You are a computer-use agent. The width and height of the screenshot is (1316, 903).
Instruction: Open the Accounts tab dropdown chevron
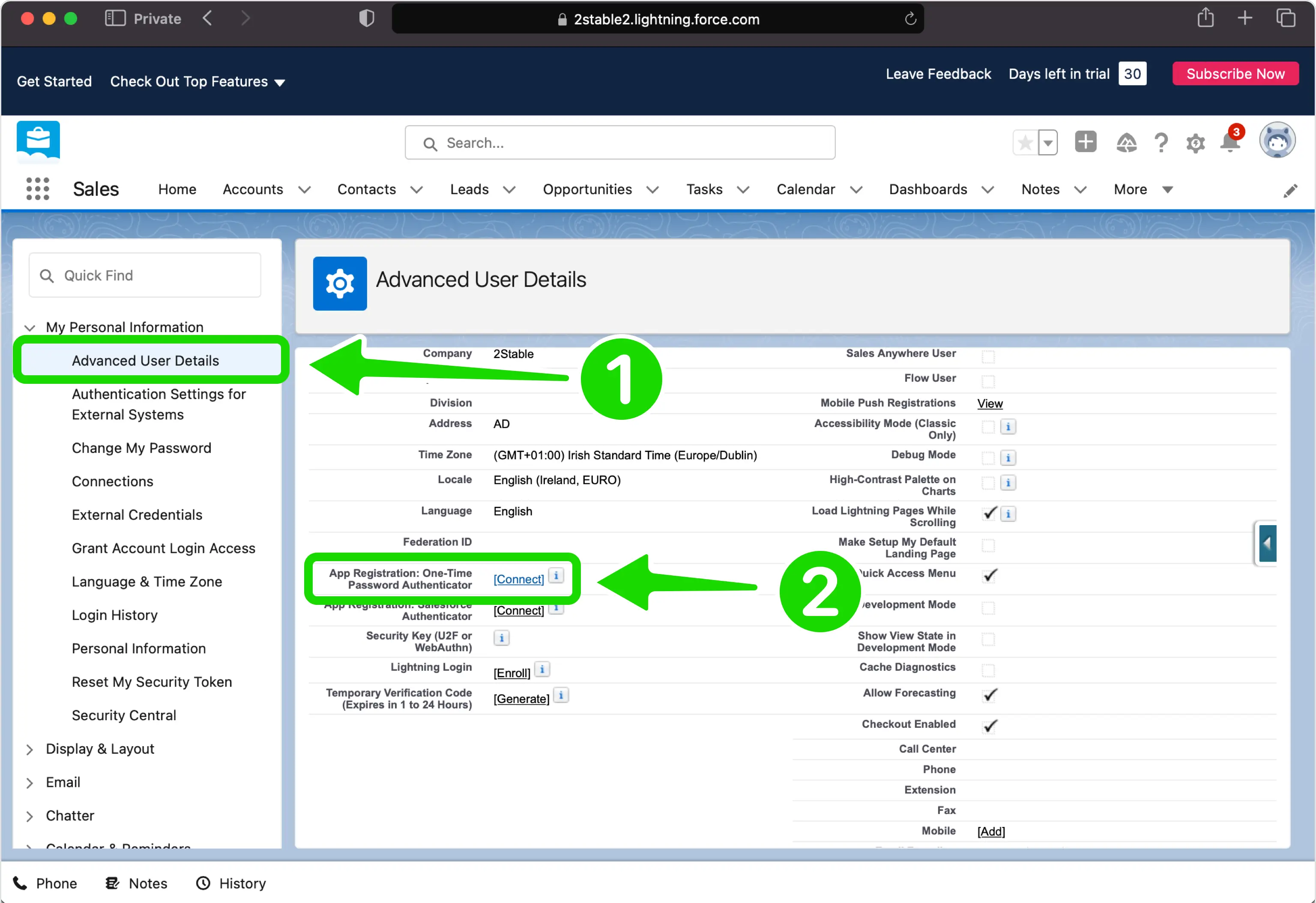[x=304, y=190]
